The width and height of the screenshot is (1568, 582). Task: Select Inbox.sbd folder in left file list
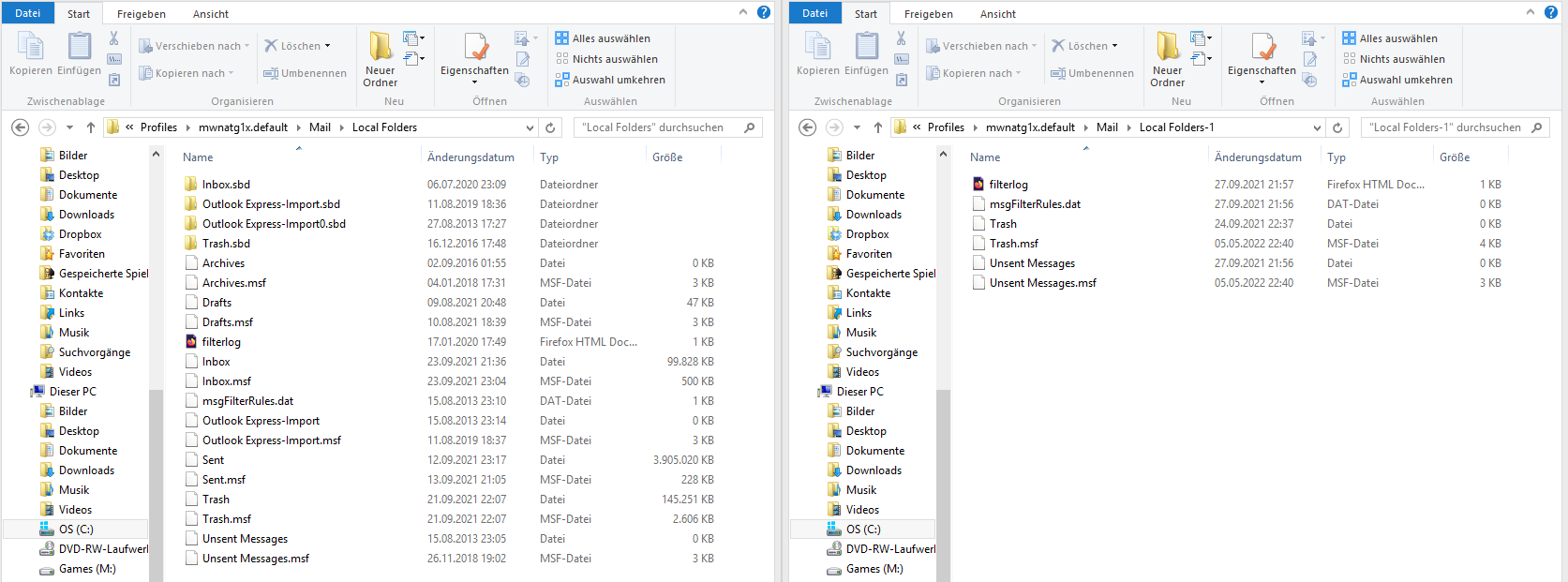[x=226, y=185]
